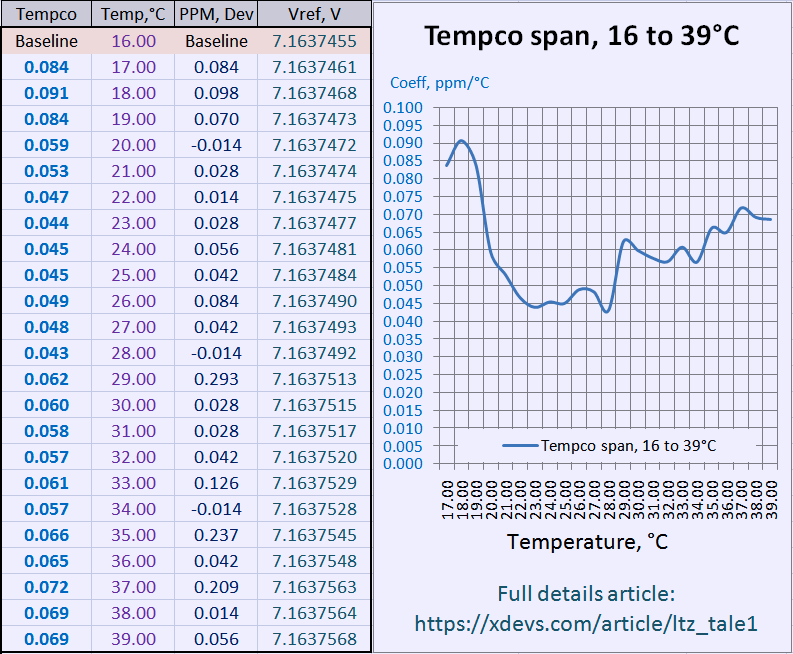The height and width of the screenshot is (654, 793).
Task: Select the Temperature, °C axis title
Action: 587,542
